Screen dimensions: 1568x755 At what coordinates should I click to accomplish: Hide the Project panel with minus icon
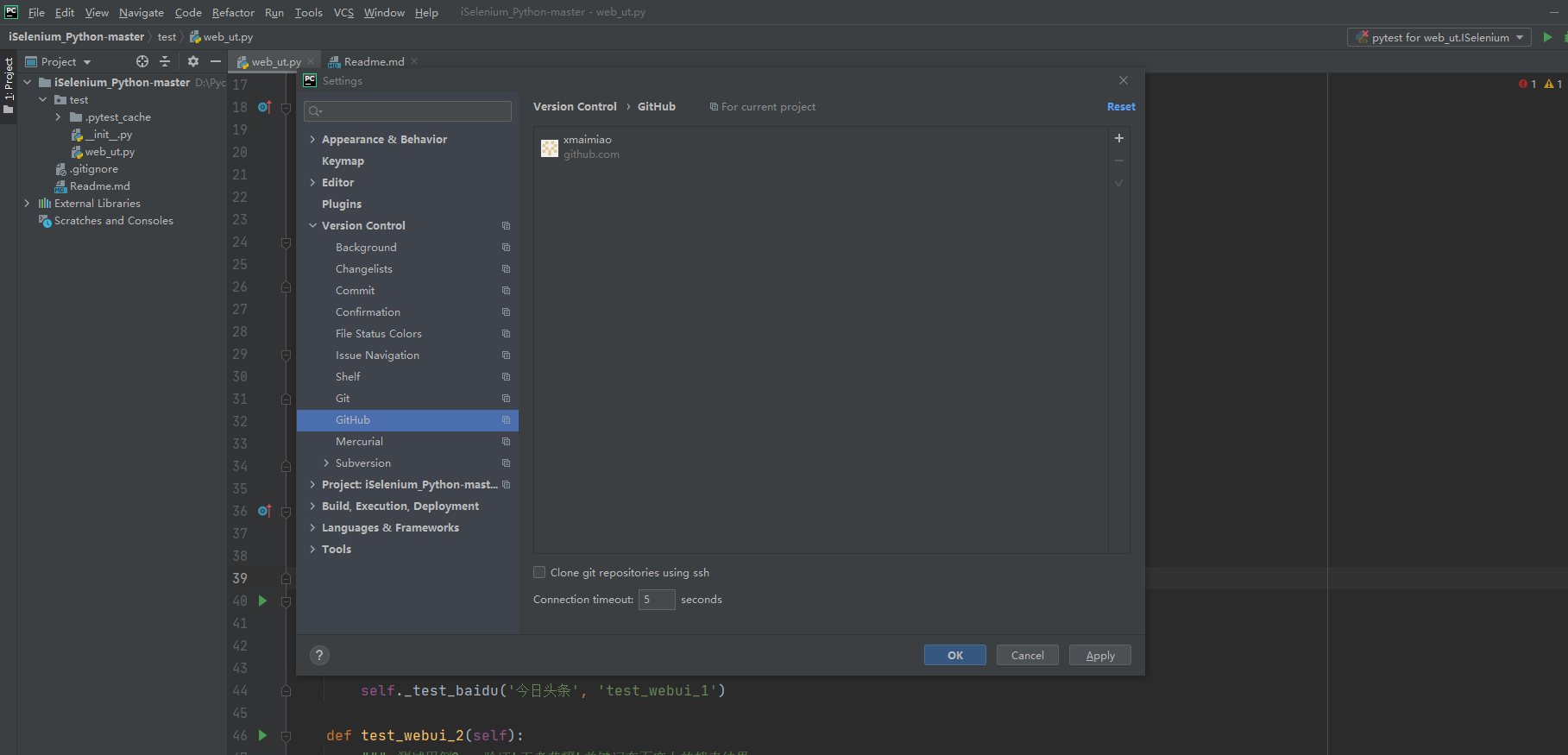216,61
